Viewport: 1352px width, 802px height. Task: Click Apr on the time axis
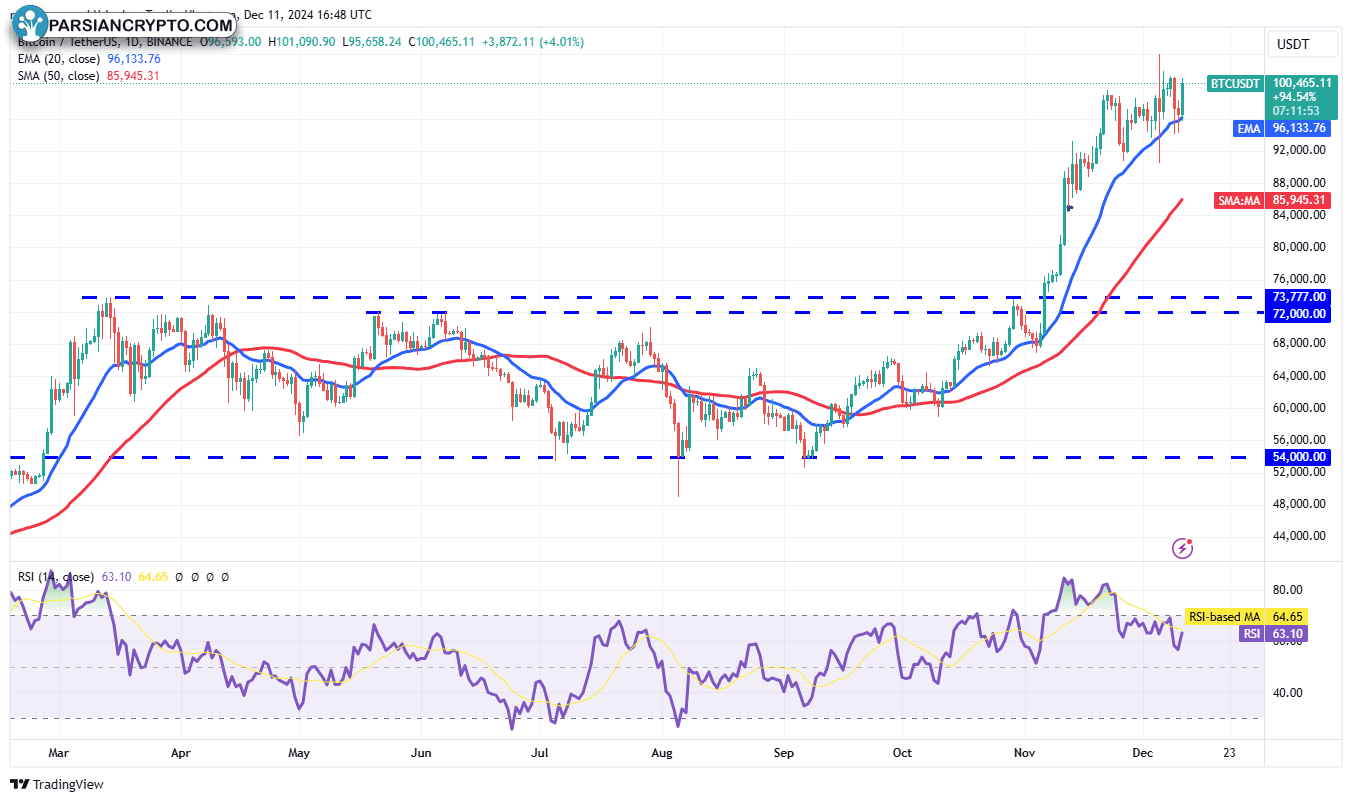180,753
